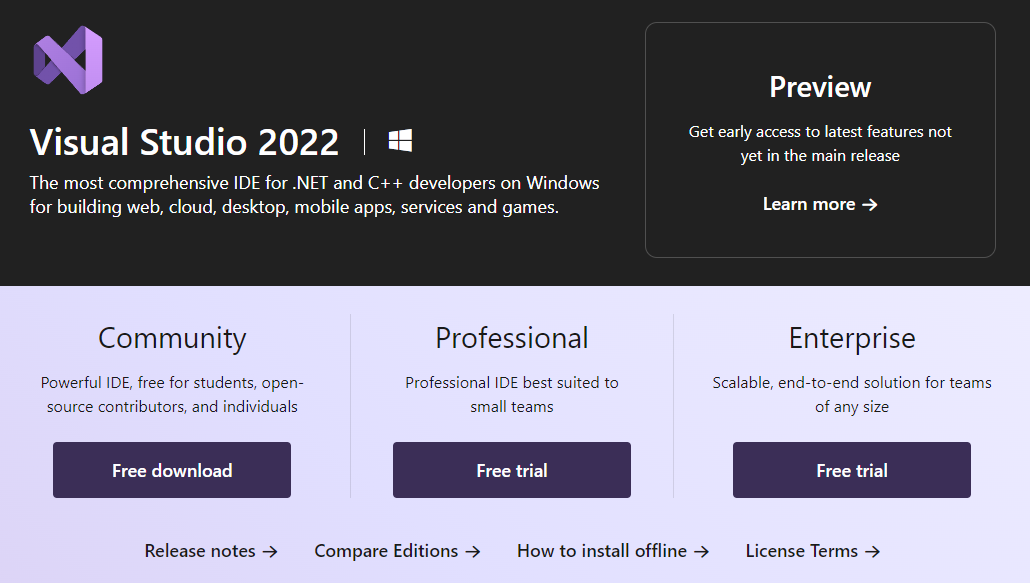Image resolution: width=1030 pixels, height=583 pixels.
Task: Click Free download for Community edition
Action: point(171,469)
